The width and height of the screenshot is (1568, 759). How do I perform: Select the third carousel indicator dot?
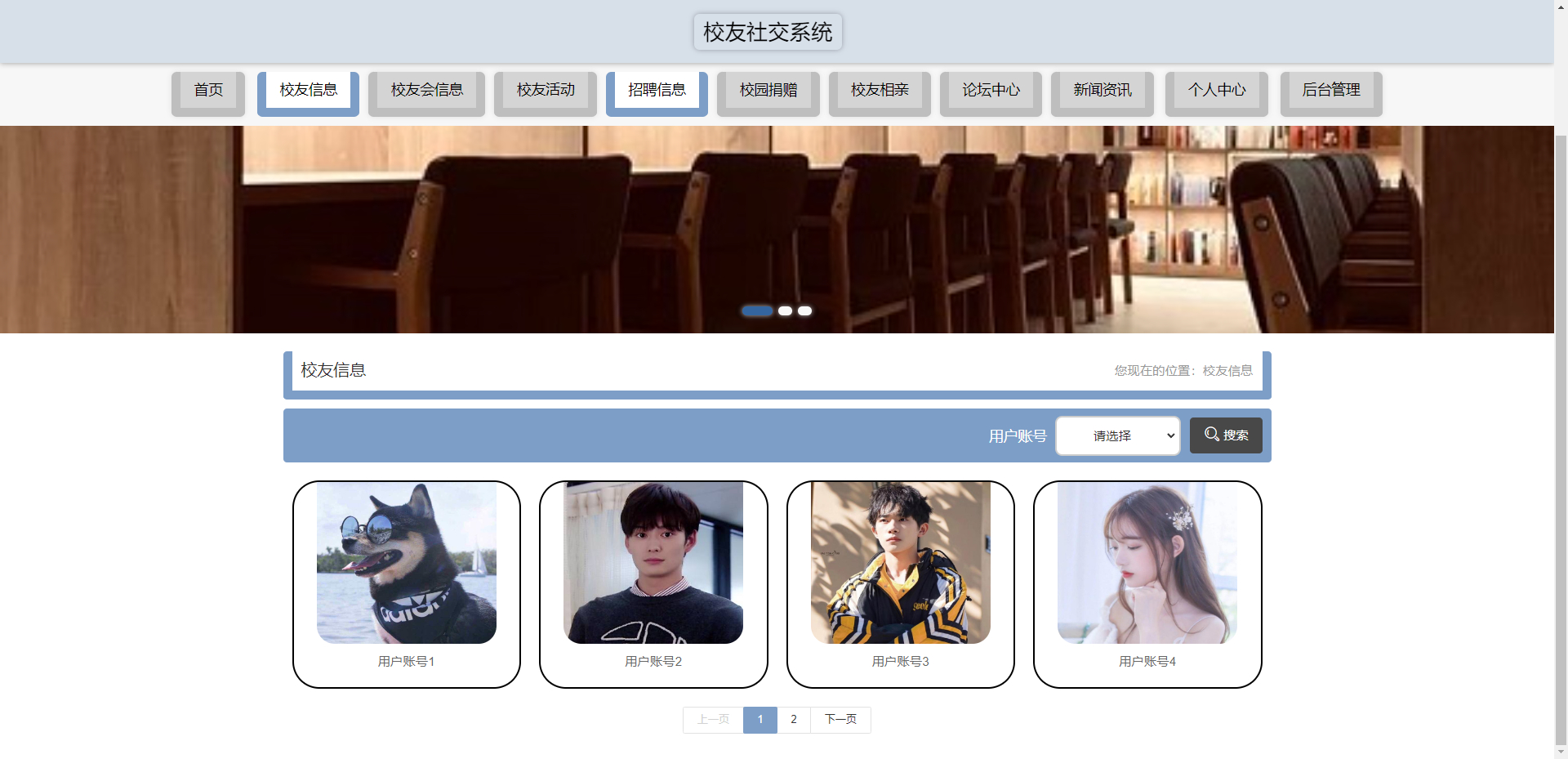click(804, 310)
